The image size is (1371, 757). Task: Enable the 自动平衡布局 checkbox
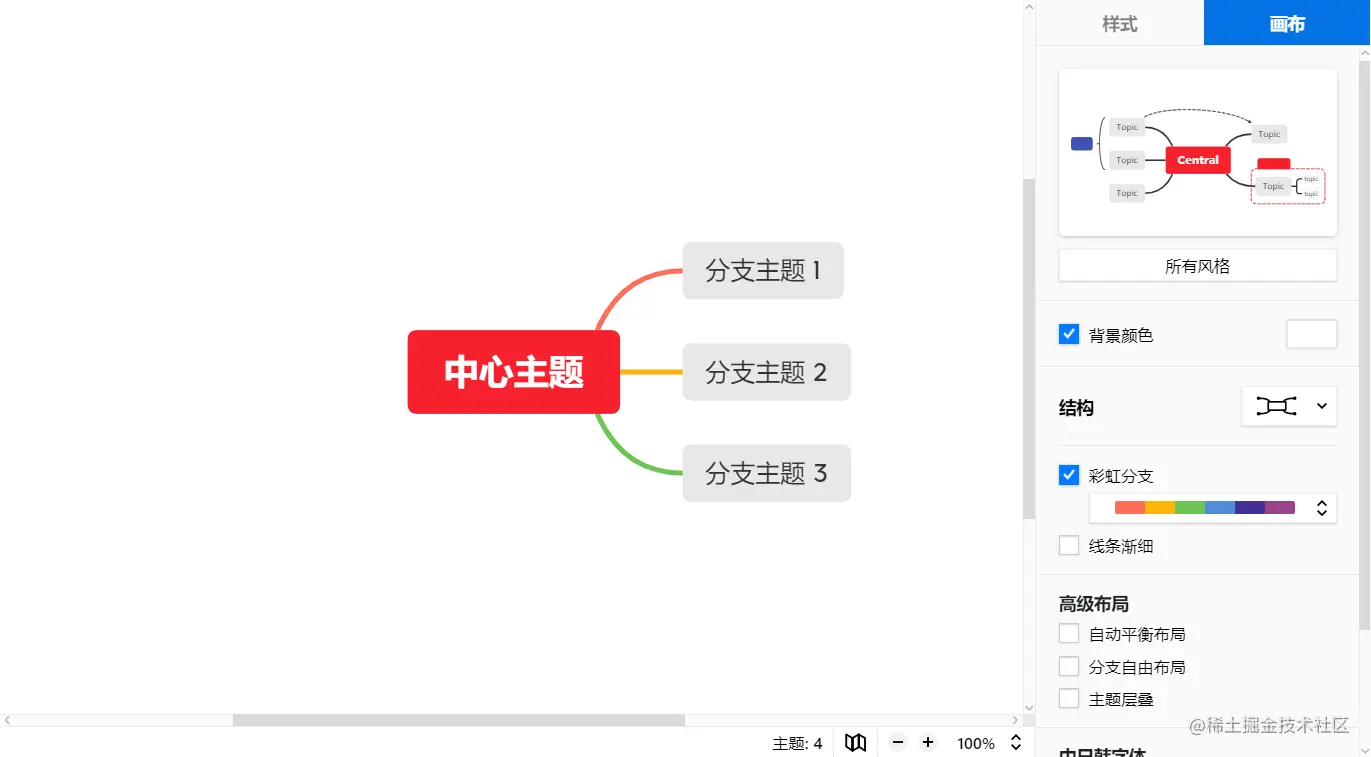coord(1069,634)
